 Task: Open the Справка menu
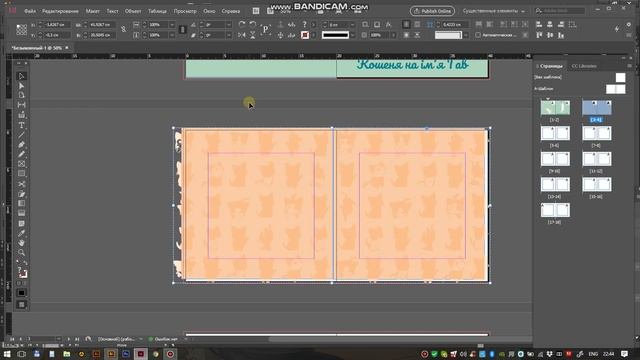tap(231, 11)
